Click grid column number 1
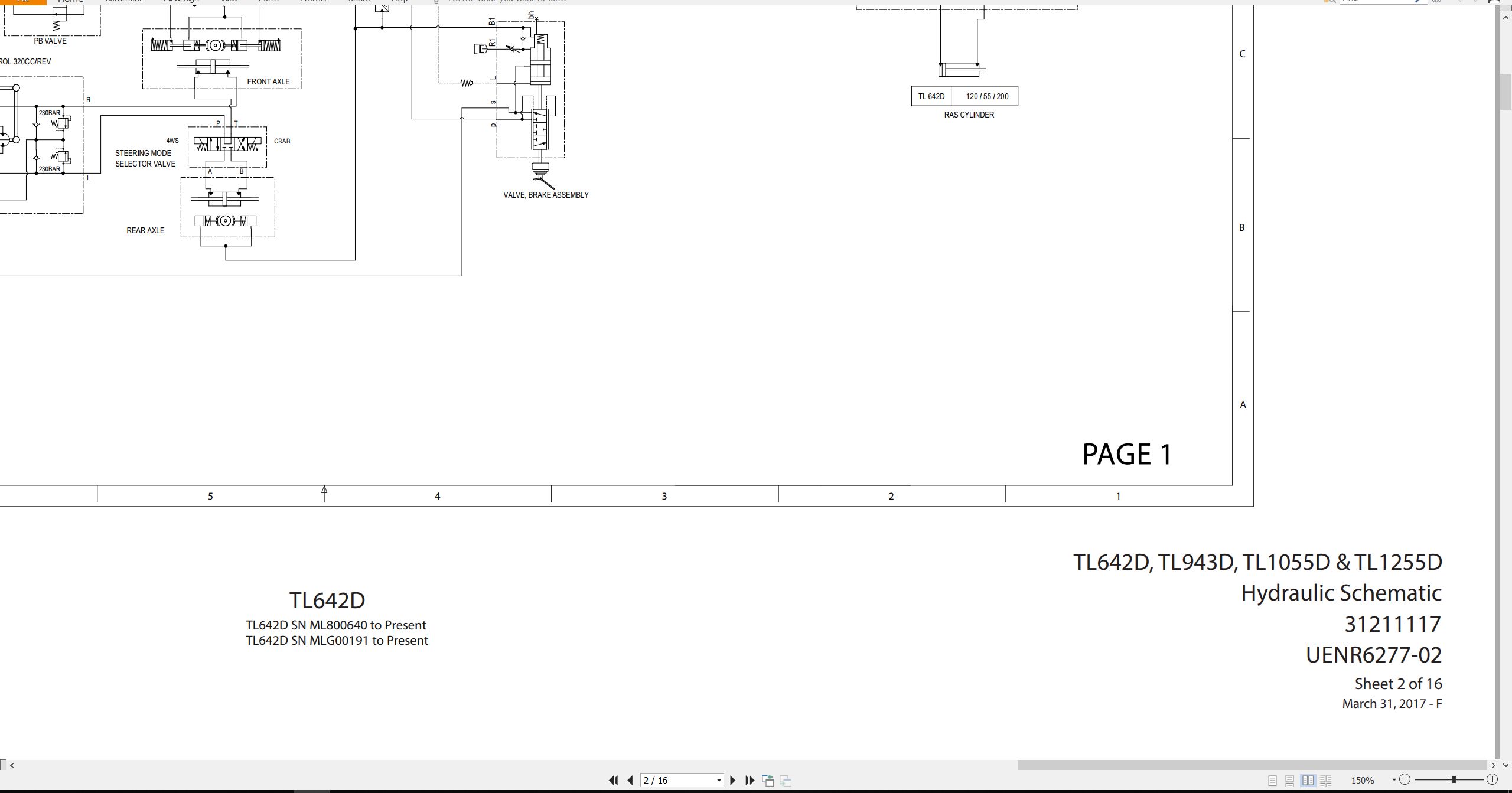Image resolution: width=1512 pixels, height=793 pixels. click(1118, 496)
